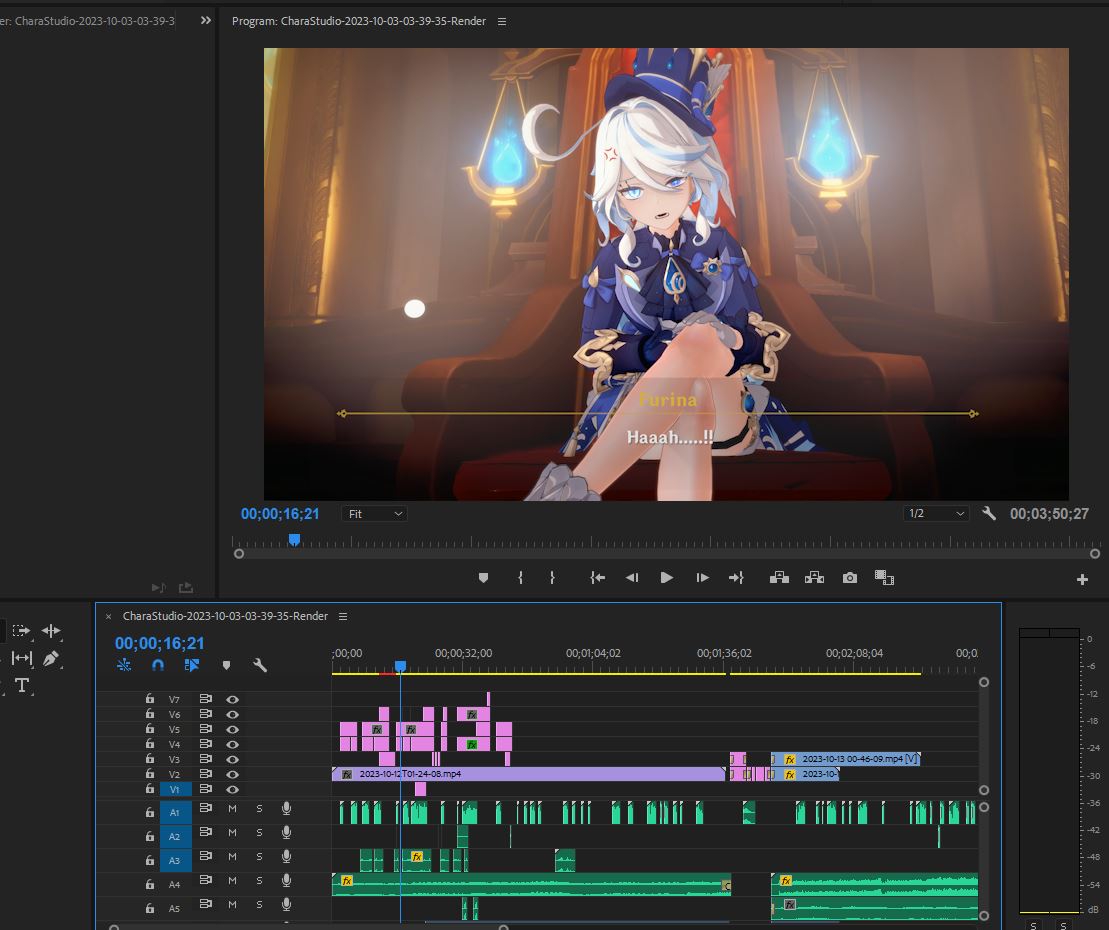Viewport: 1109px width, 930px height.
Task: Click the blue timeline playhead handle
Action: tap(400, 666)
